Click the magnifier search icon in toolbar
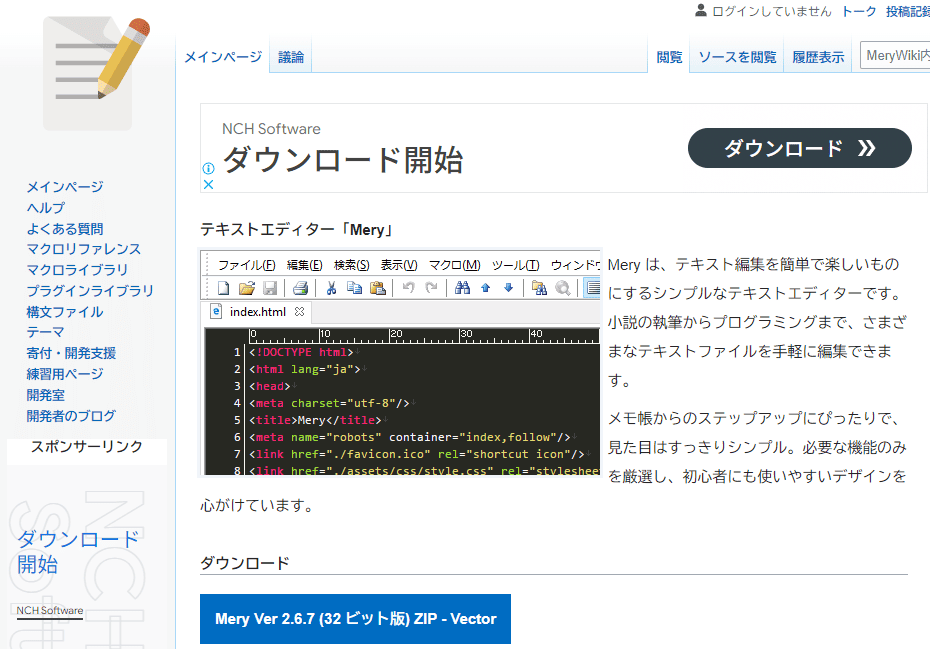 (x=562, y=288)
